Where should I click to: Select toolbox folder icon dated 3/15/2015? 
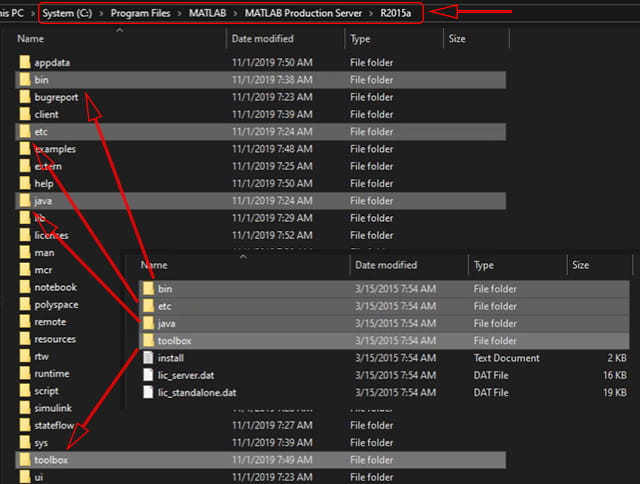(149, 340)
